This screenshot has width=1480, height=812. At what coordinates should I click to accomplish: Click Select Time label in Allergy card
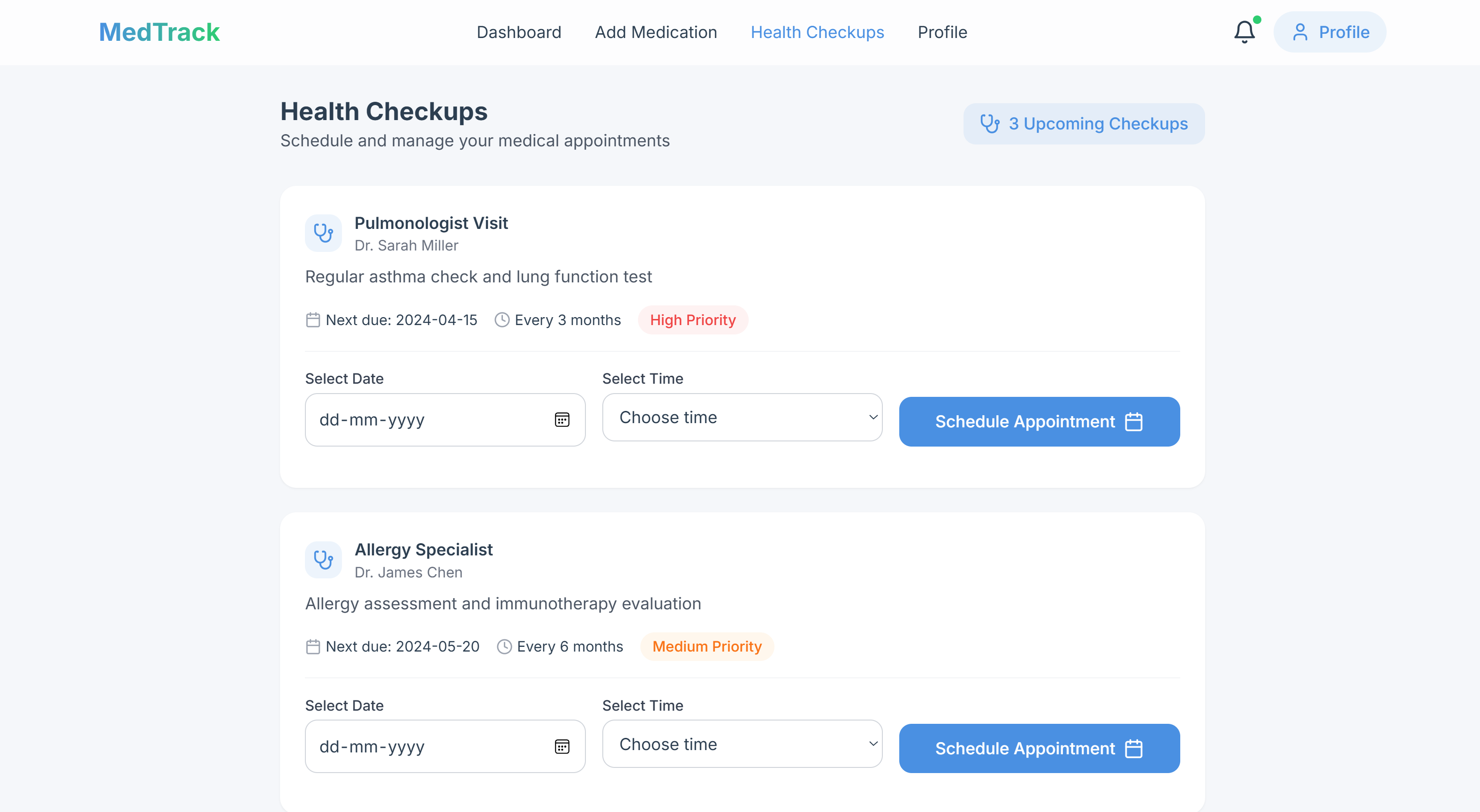point(643,706)
